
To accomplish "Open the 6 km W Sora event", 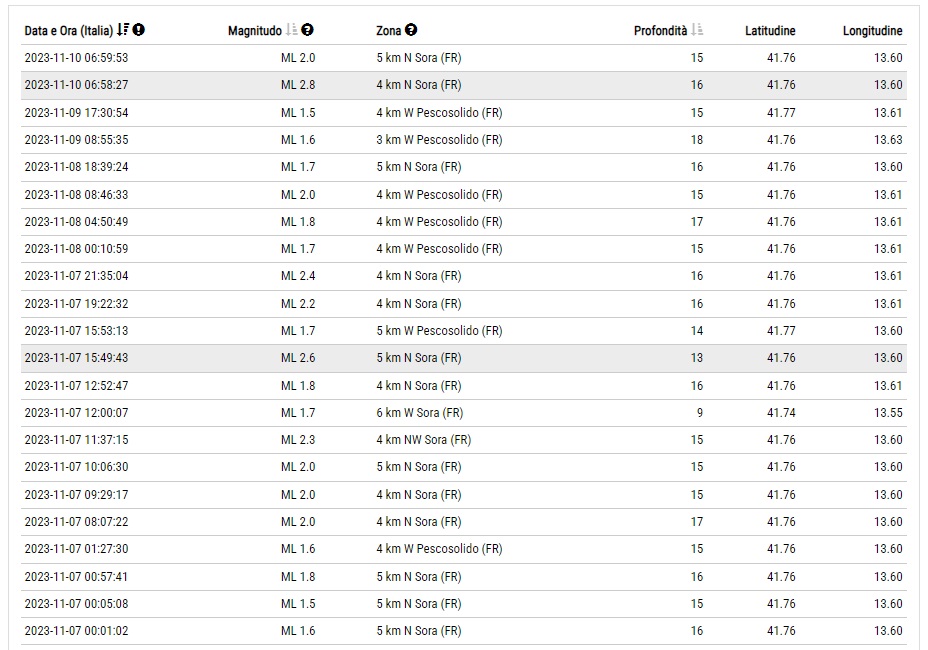I will click(x=463, y=413).
